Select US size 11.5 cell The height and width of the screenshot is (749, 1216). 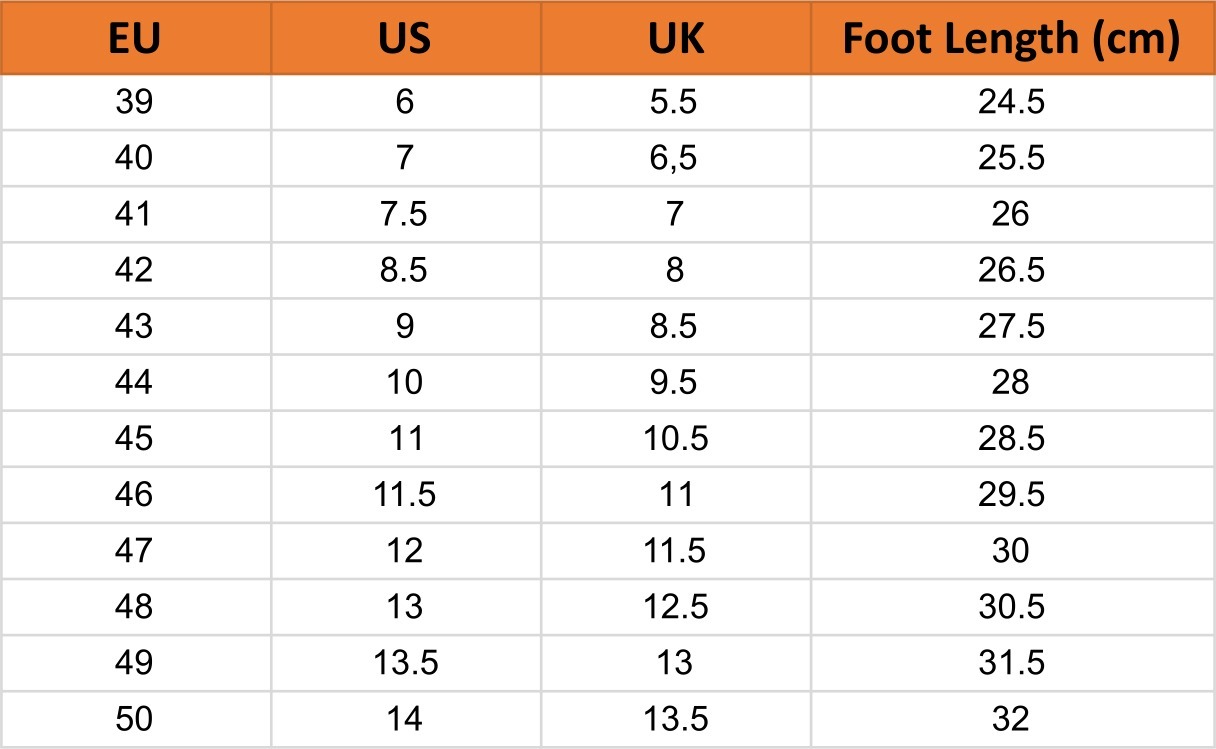405,494
